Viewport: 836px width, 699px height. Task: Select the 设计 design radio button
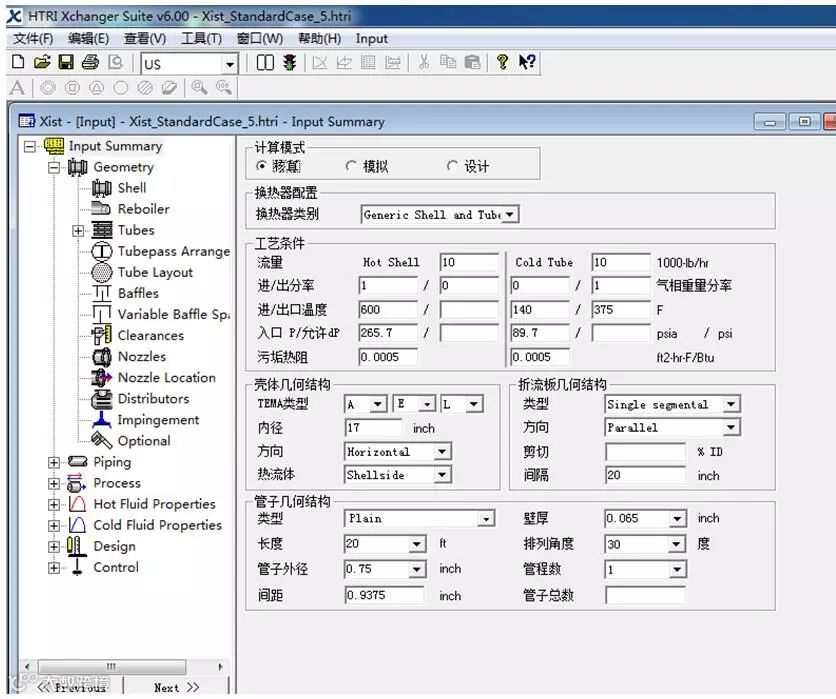(x=452, y=166)
